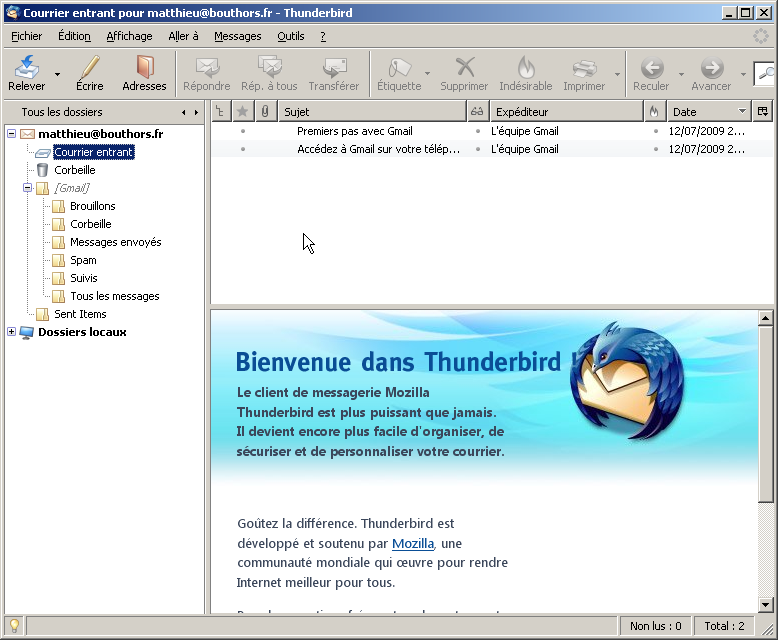Click the preview pane vertical scrollbar thumb
Image resolution: width=778 pixels, height=640 pixels.
[765, 414]
